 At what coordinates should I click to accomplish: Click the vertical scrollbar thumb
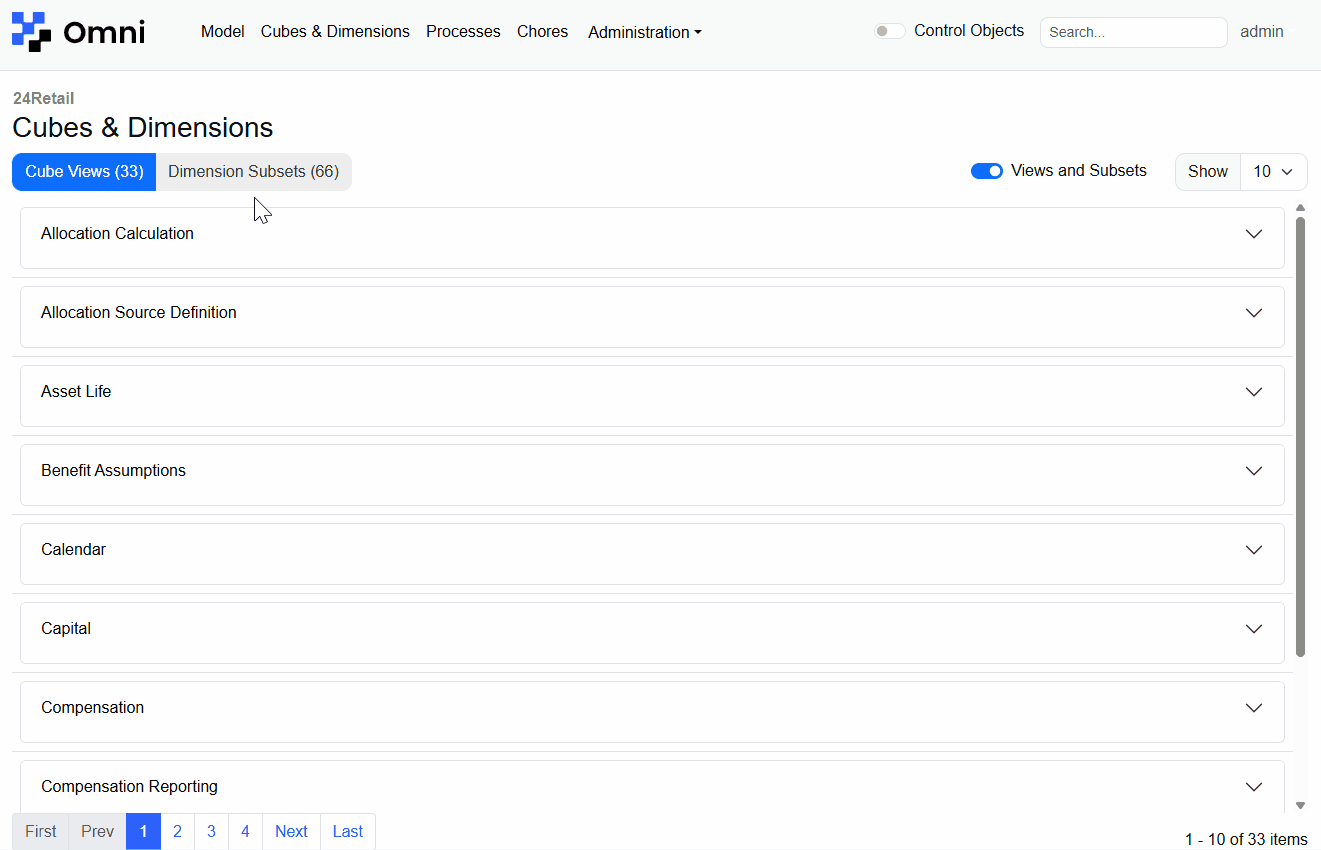click(x=1300, y=436)
